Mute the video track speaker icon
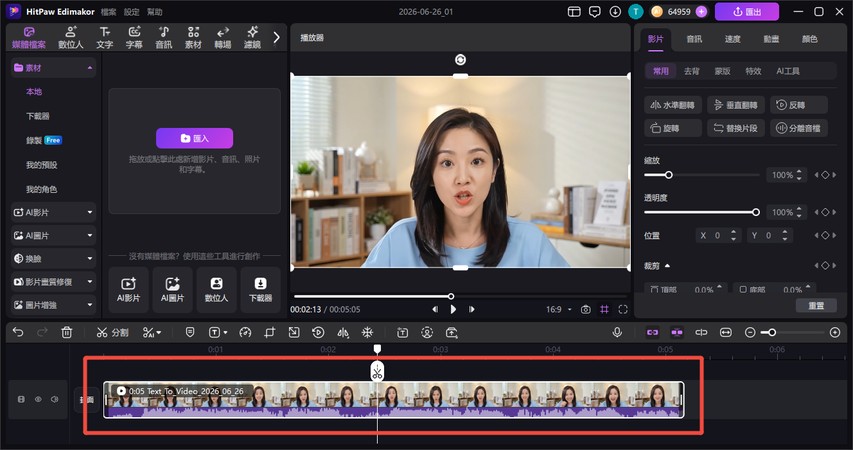 point(54,399)
